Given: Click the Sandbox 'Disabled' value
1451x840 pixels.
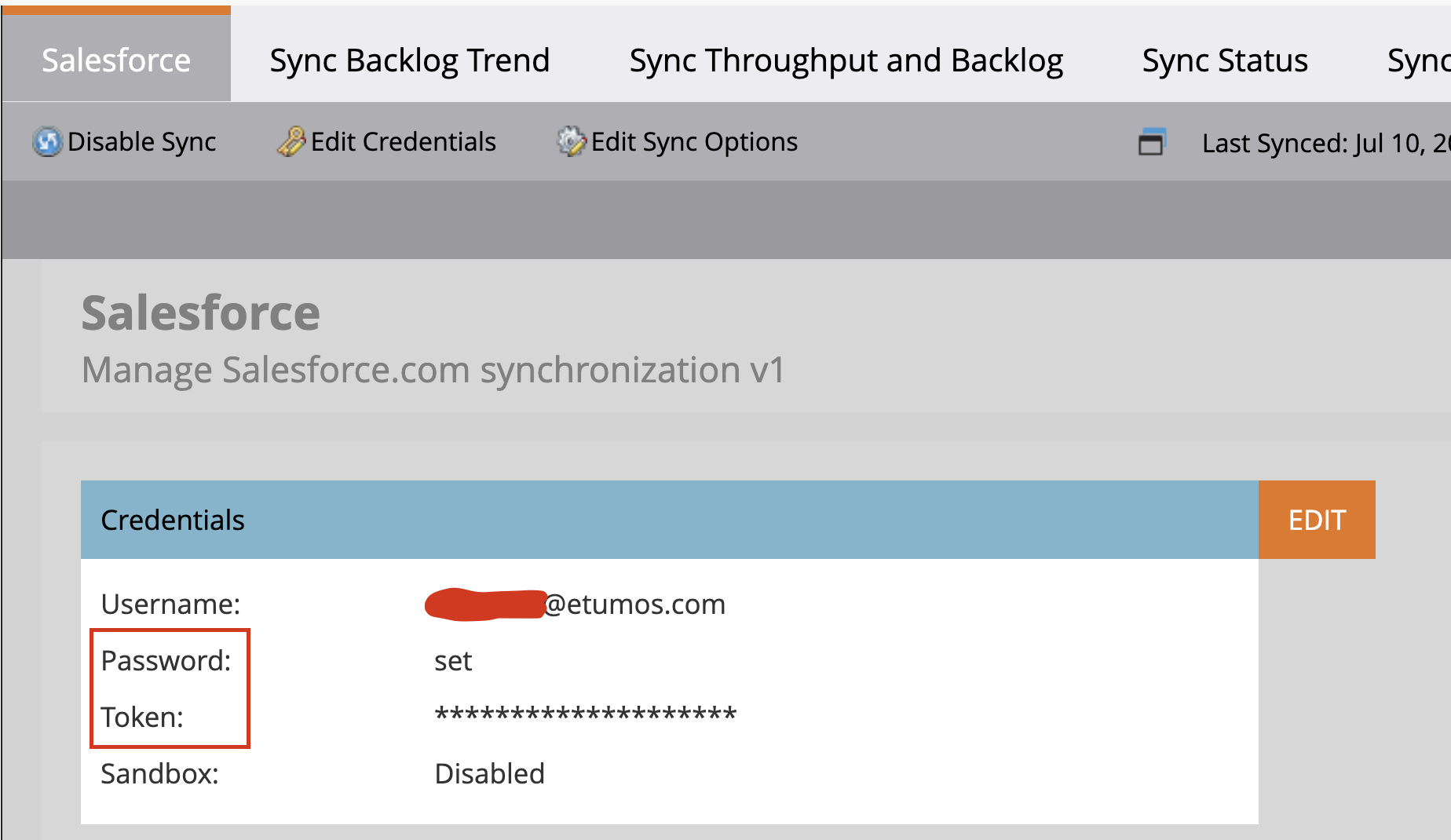Looking at the screenshot, I should [489, 774].
